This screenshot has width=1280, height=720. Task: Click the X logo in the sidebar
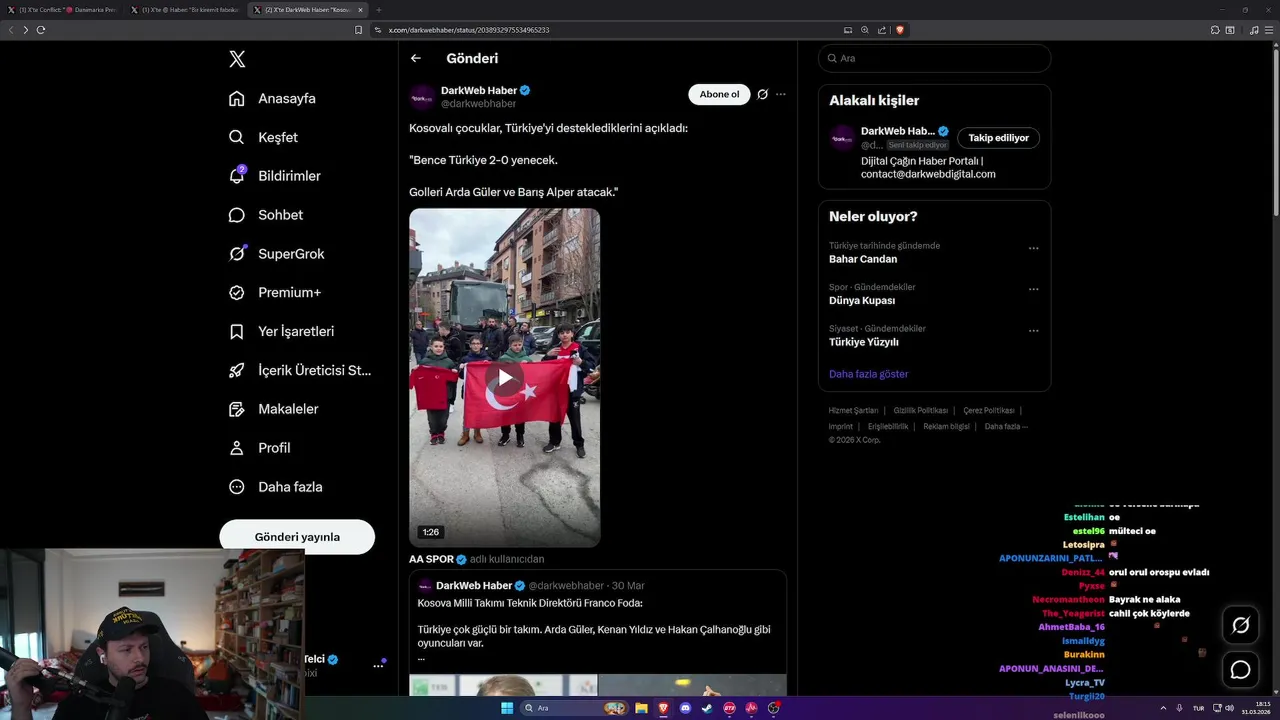coord(237,59)
